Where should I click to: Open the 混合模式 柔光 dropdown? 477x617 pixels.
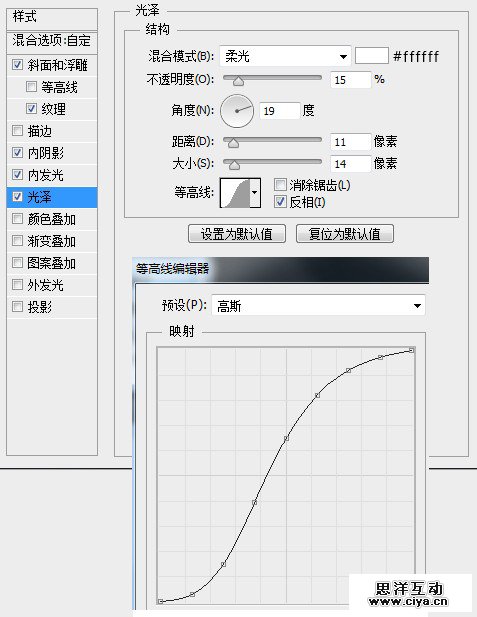coord(285,56)
